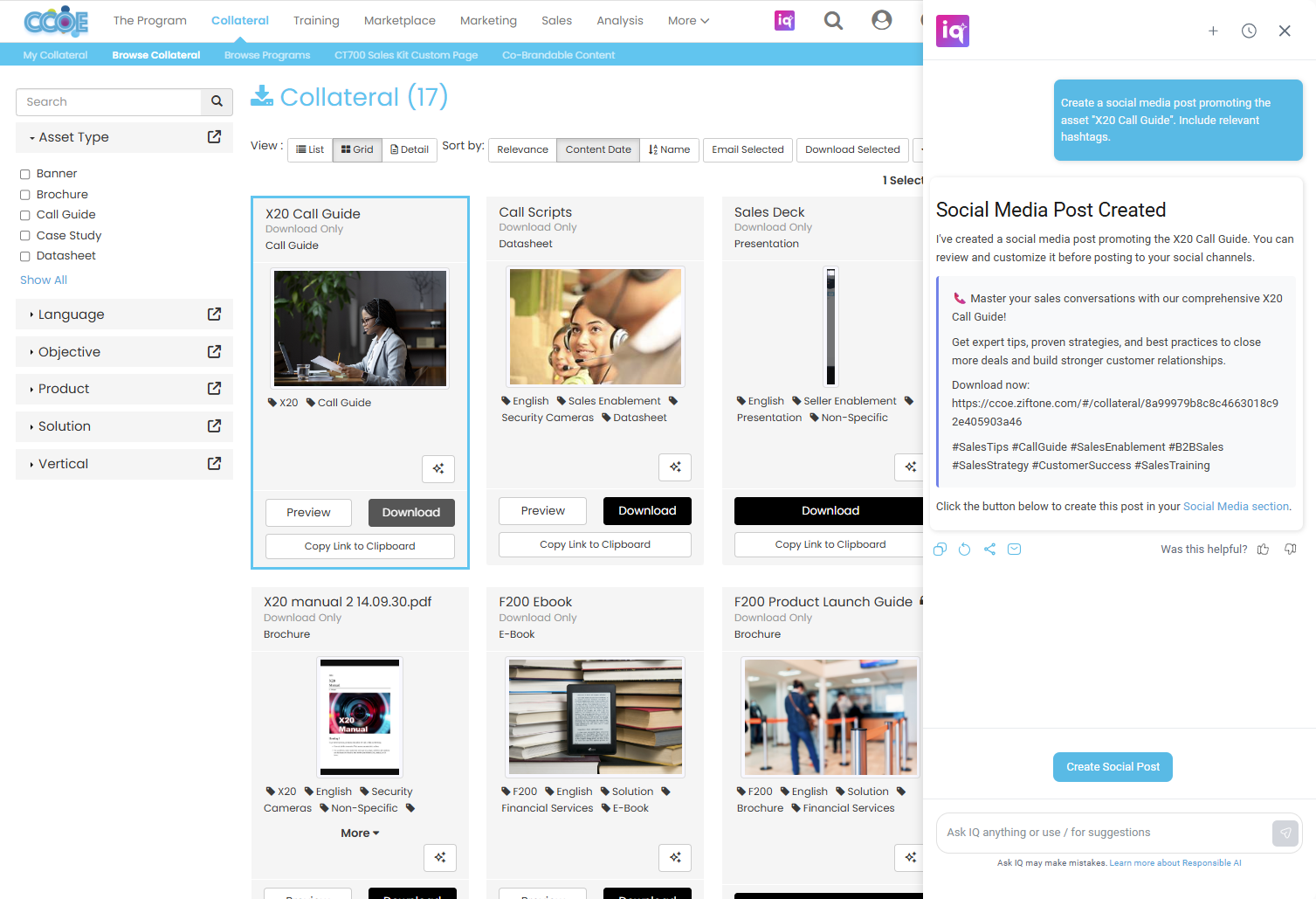Email the IQ response via envelope icon
This screenshot has width=1316, height=899.
pos(1014,550)
